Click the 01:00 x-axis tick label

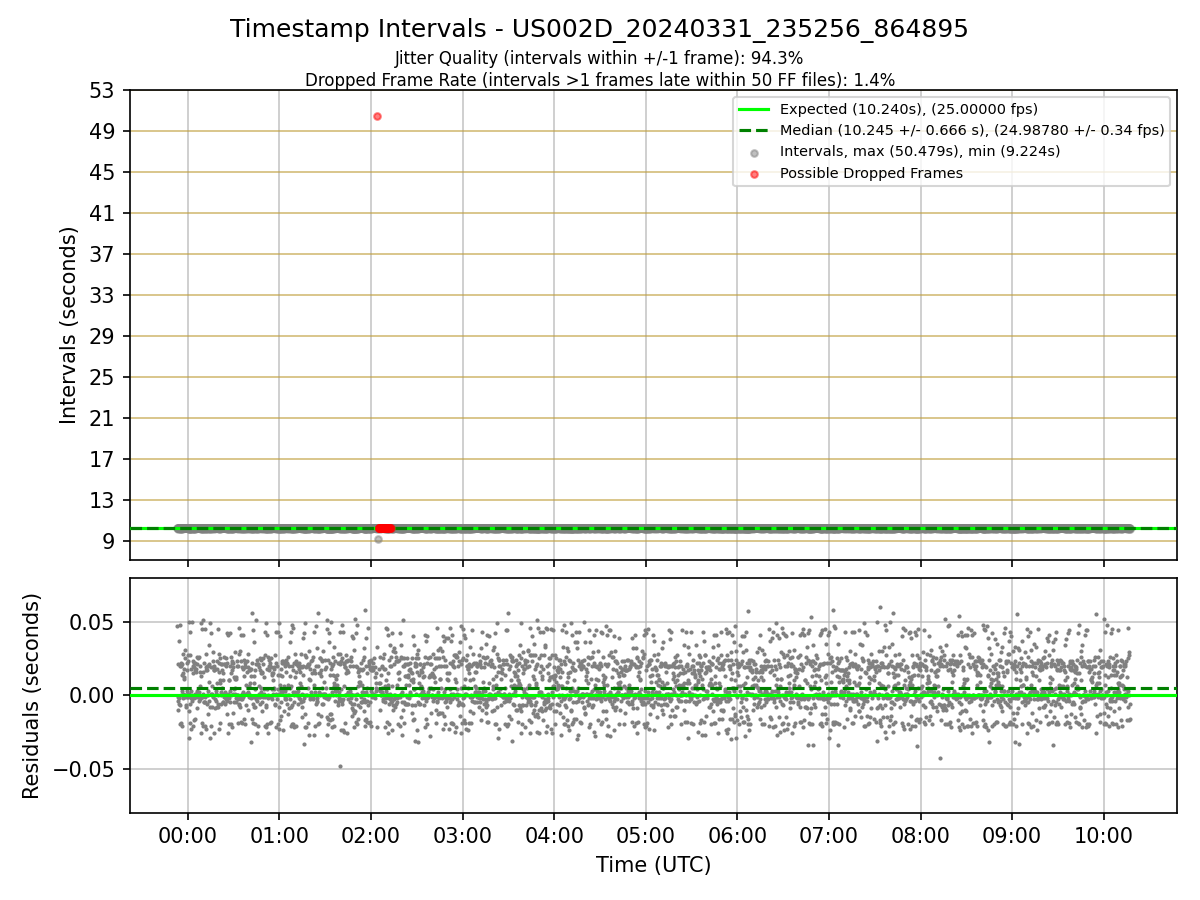point(279,836)
